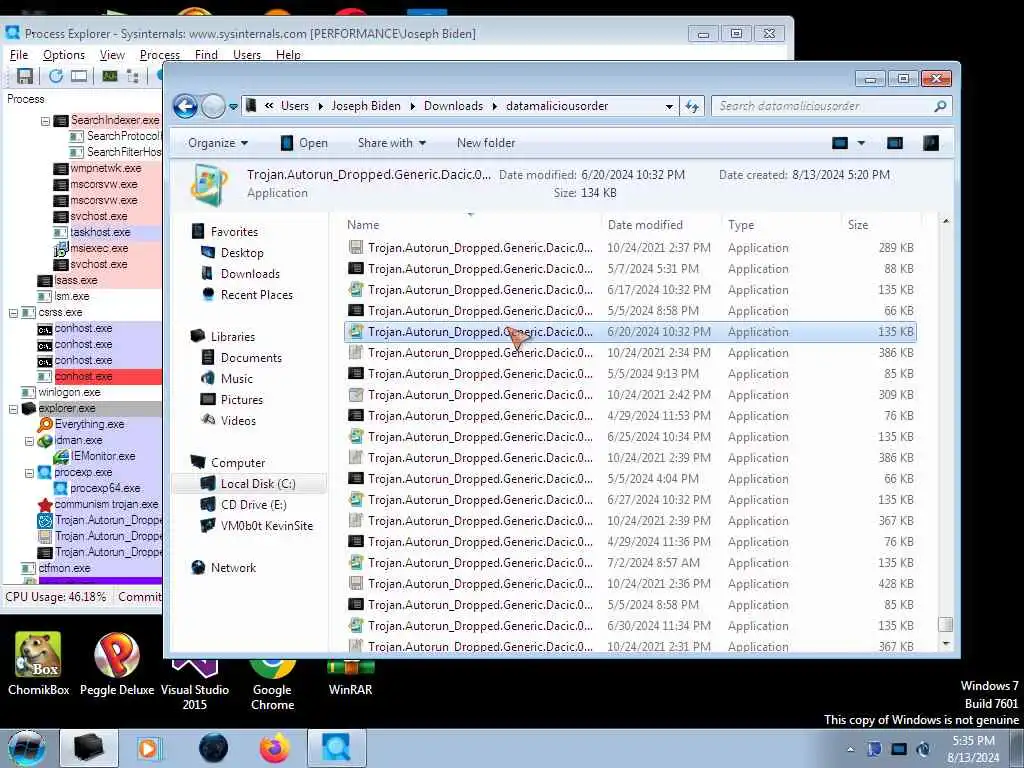Click the Peggle Deluxe desktop icon
Viewport: 1024px width, 768px height.
(117, 664)
